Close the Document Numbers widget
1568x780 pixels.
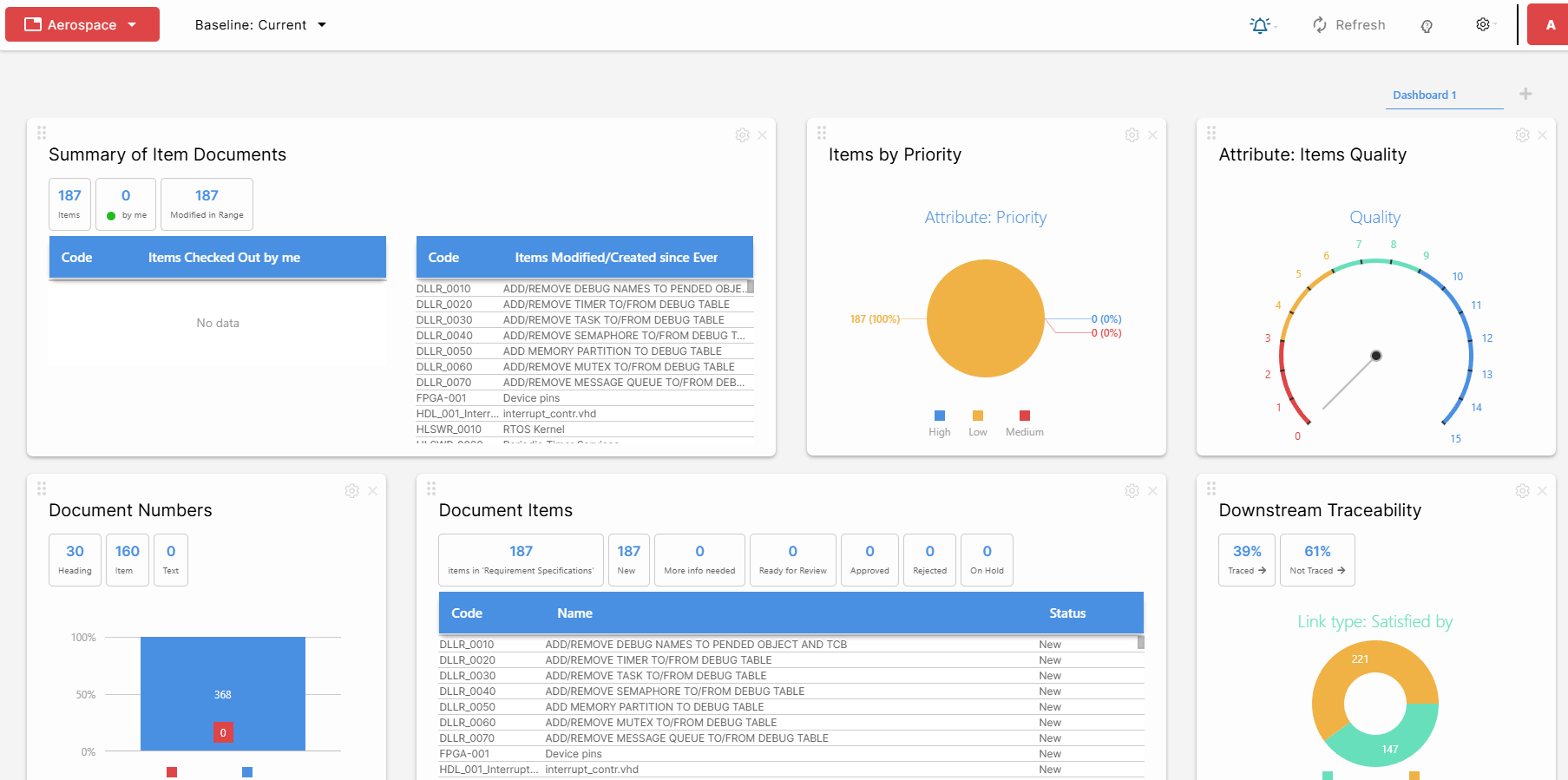(372, 491)
